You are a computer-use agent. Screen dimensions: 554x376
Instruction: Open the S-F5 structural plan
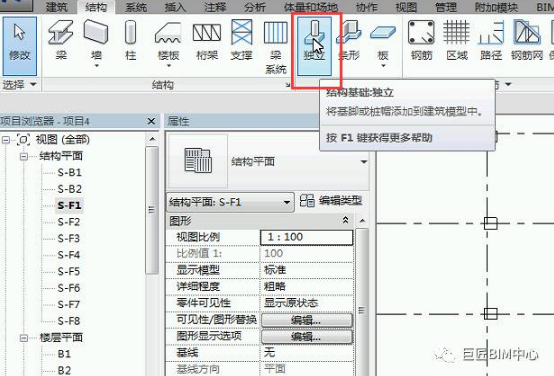tap(69, 271)
